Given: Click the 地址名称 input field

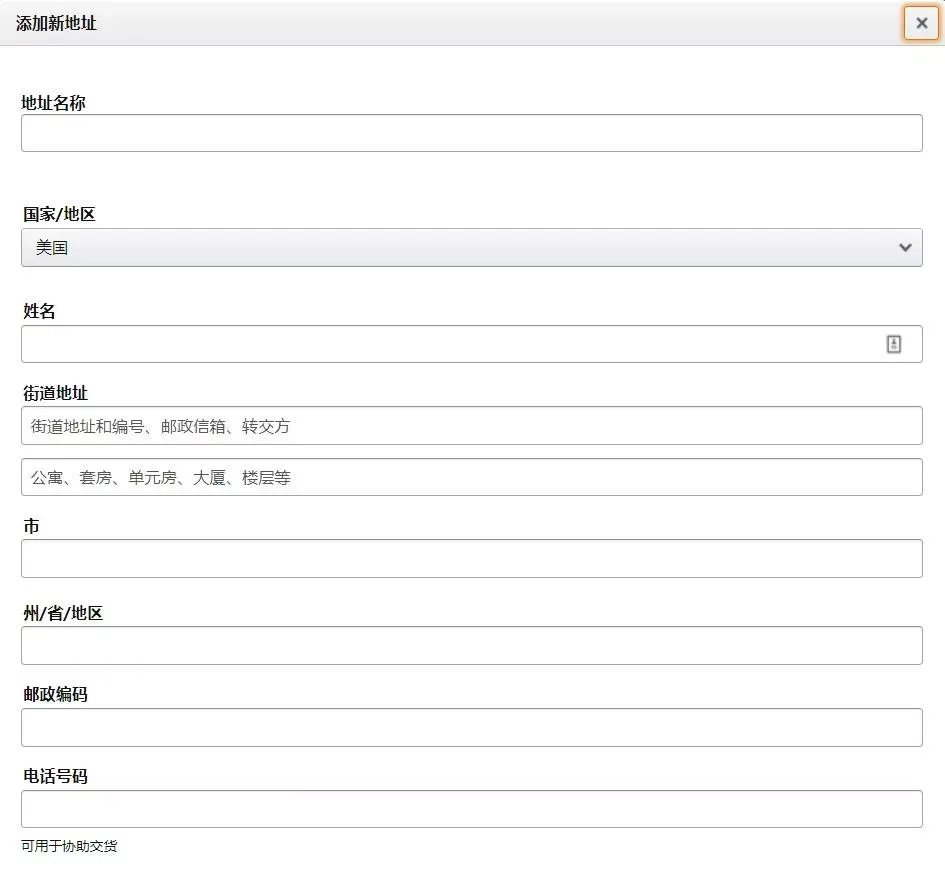Looking at the screenshot, I should tap(471, 133).
